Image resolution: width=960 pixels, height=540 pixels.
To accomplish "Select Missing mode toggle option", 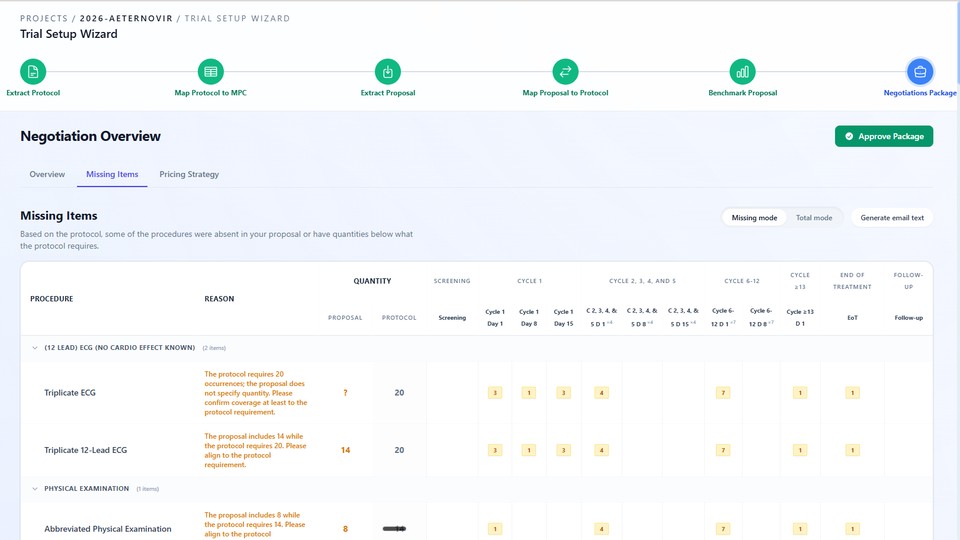I will 754,217.
